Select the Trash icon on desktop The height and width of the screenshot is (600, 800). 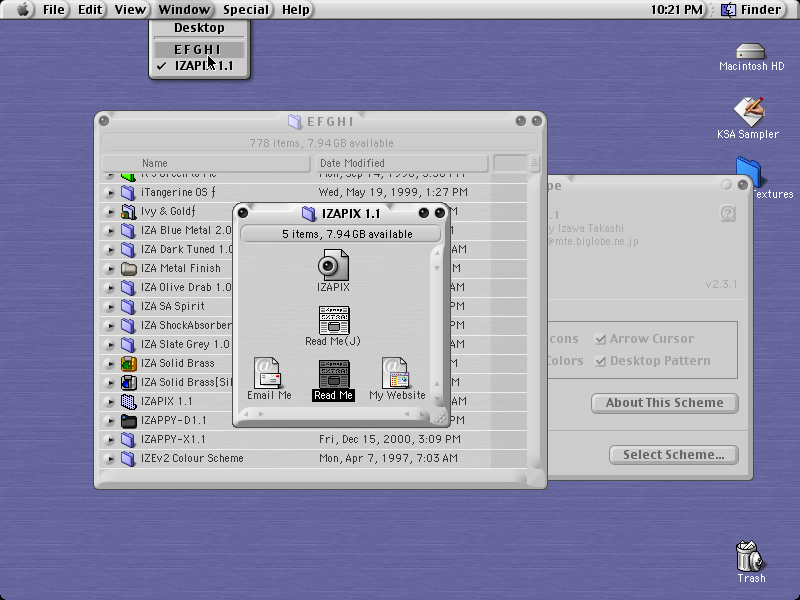pyautogui.click(x=748, y=556)
